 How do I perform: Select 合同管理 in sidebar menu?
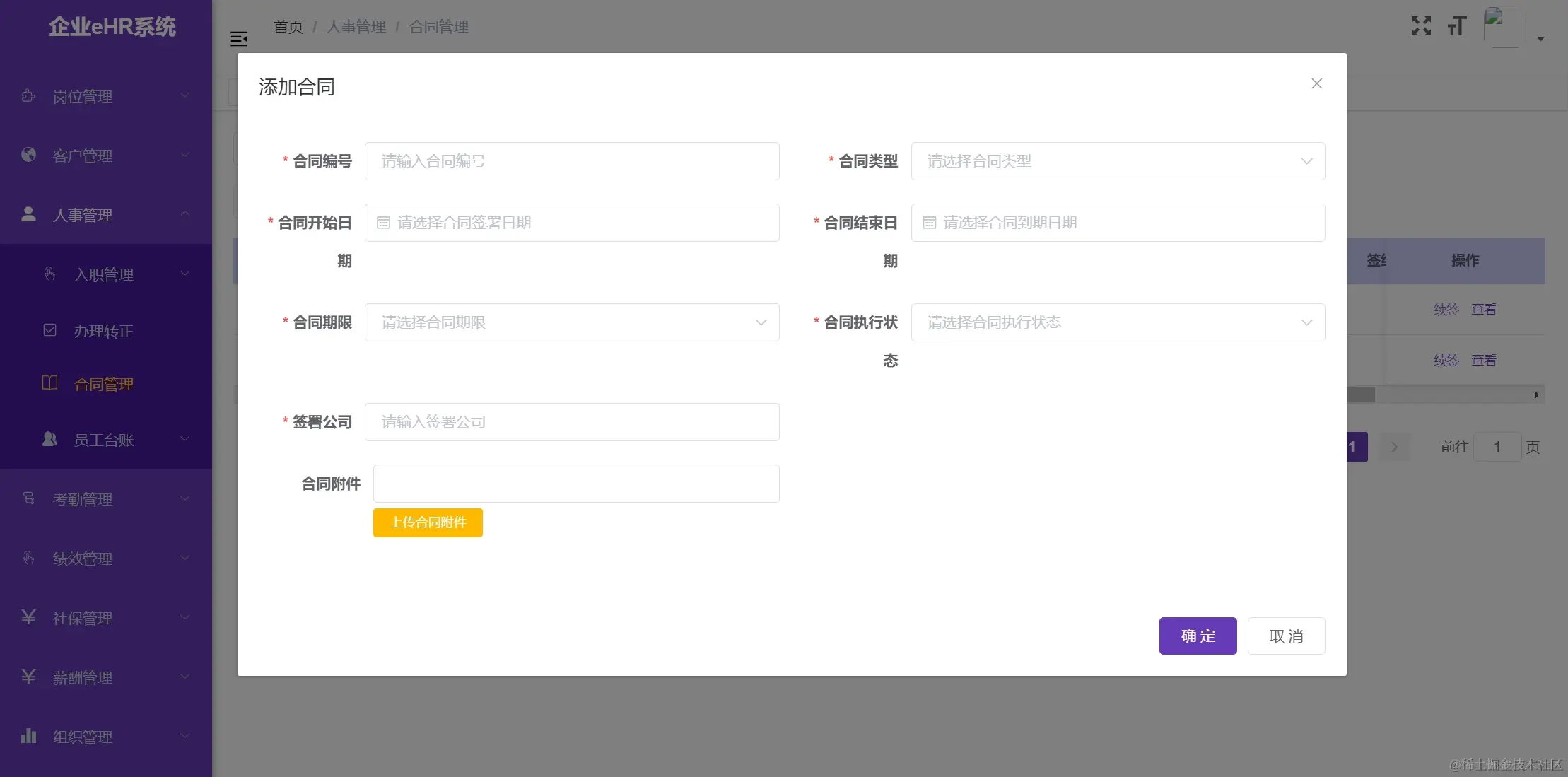(104, 384)
